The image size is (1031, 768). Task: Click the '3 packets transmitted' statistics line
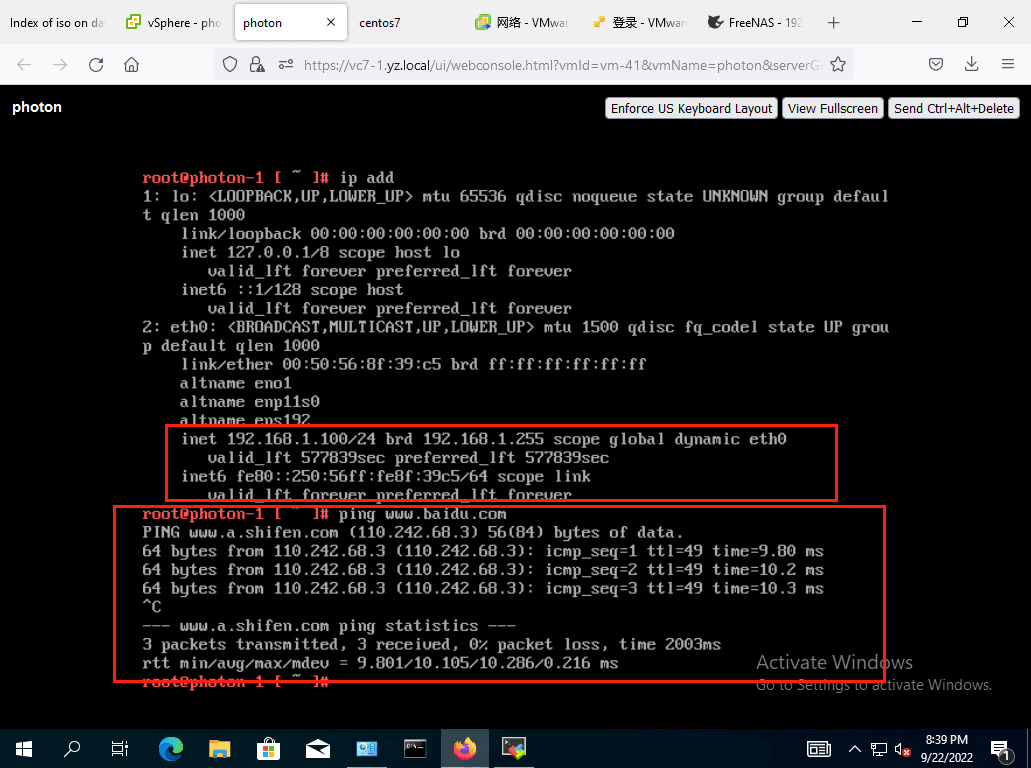431,644
